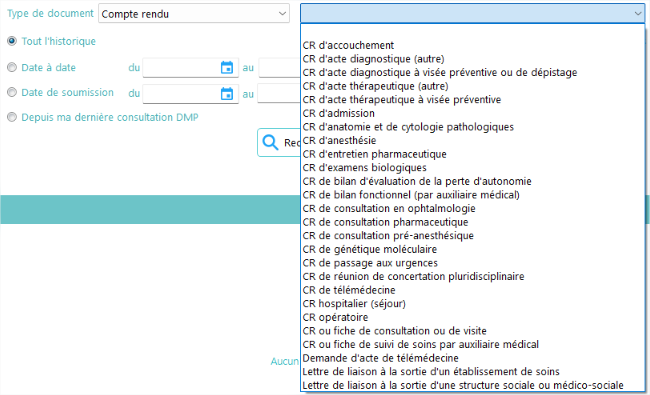Viewport: 650px width, 395px height.
Task: Select CR d'acte thérapeutique (autre)
Action: click(473, 86)
